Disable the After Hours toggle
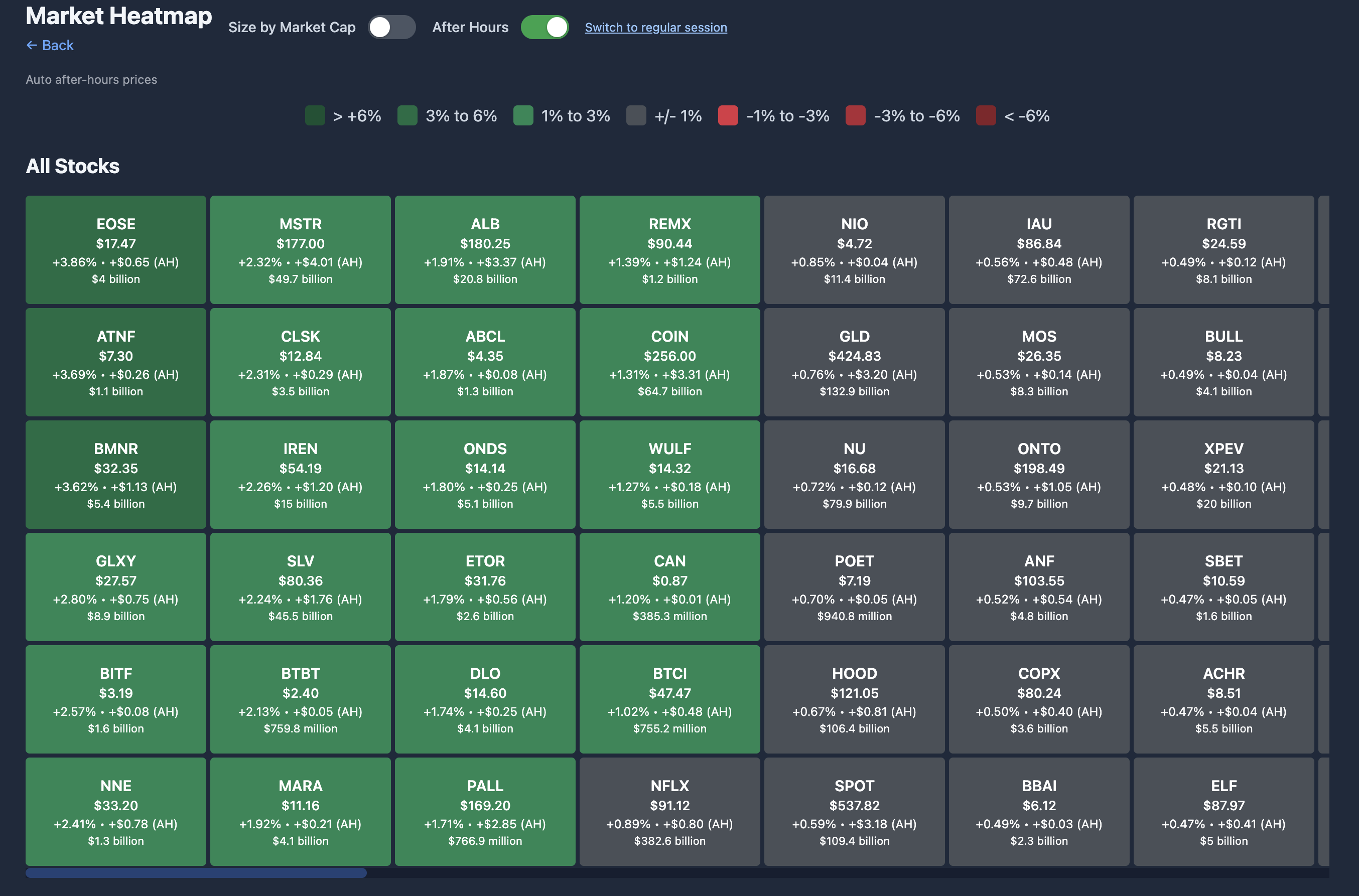 pos(545,27)
